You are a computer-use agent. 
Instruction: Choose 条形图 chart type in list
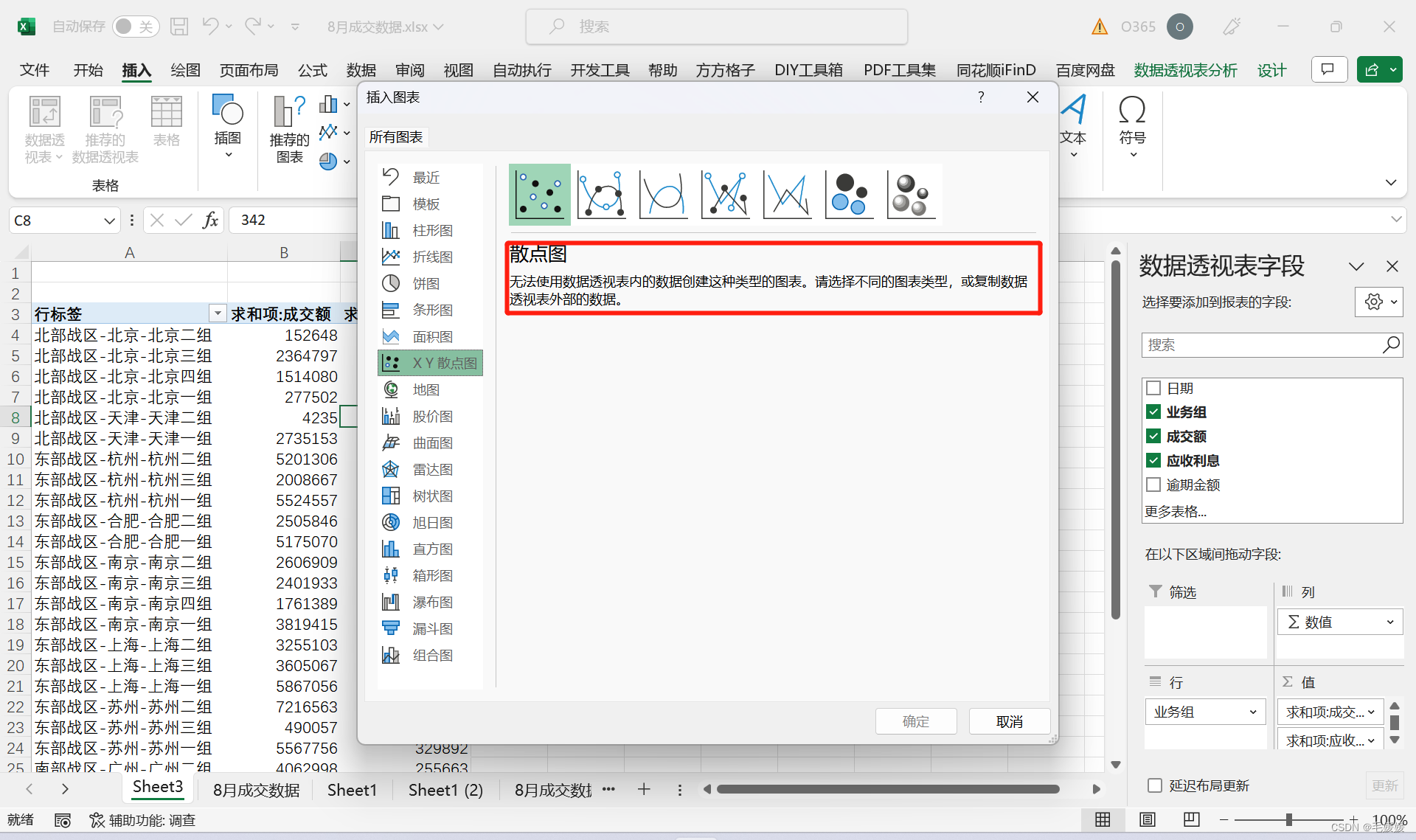point(430,310)
